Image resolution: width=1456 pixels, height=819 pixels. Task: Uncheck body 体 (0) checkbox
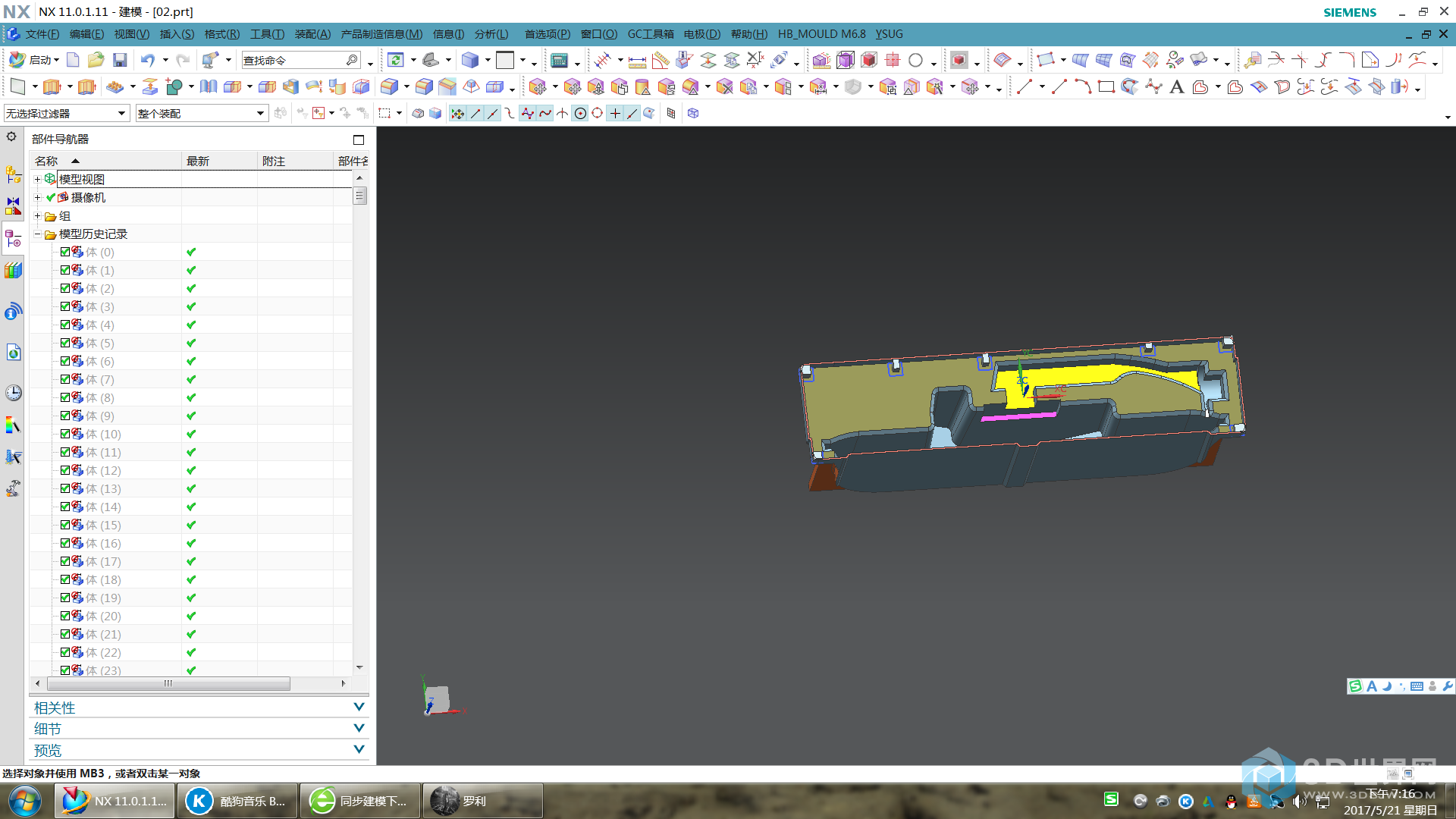[65, 252]
